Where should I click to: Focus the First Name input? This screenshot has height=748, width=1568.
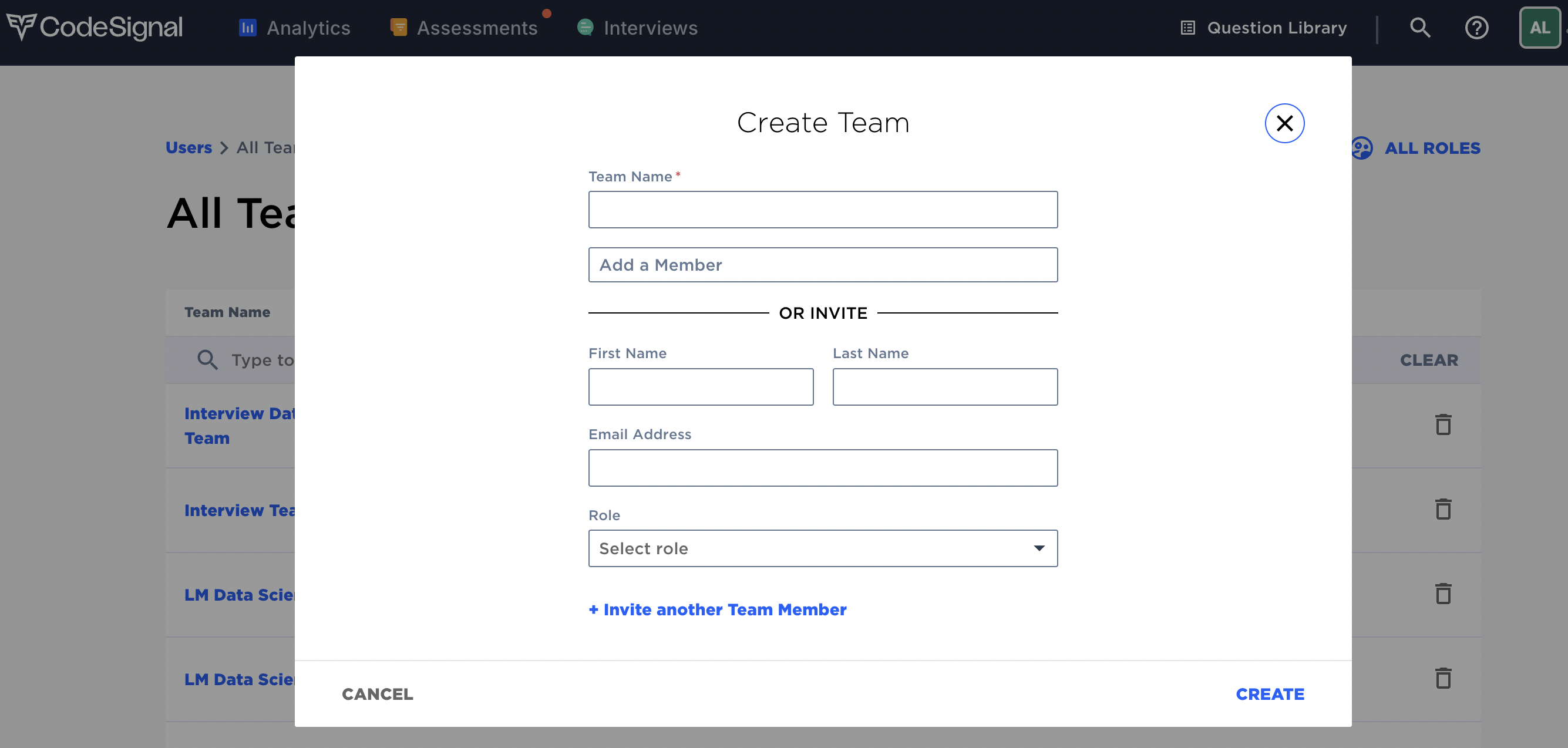coord(701,387)
